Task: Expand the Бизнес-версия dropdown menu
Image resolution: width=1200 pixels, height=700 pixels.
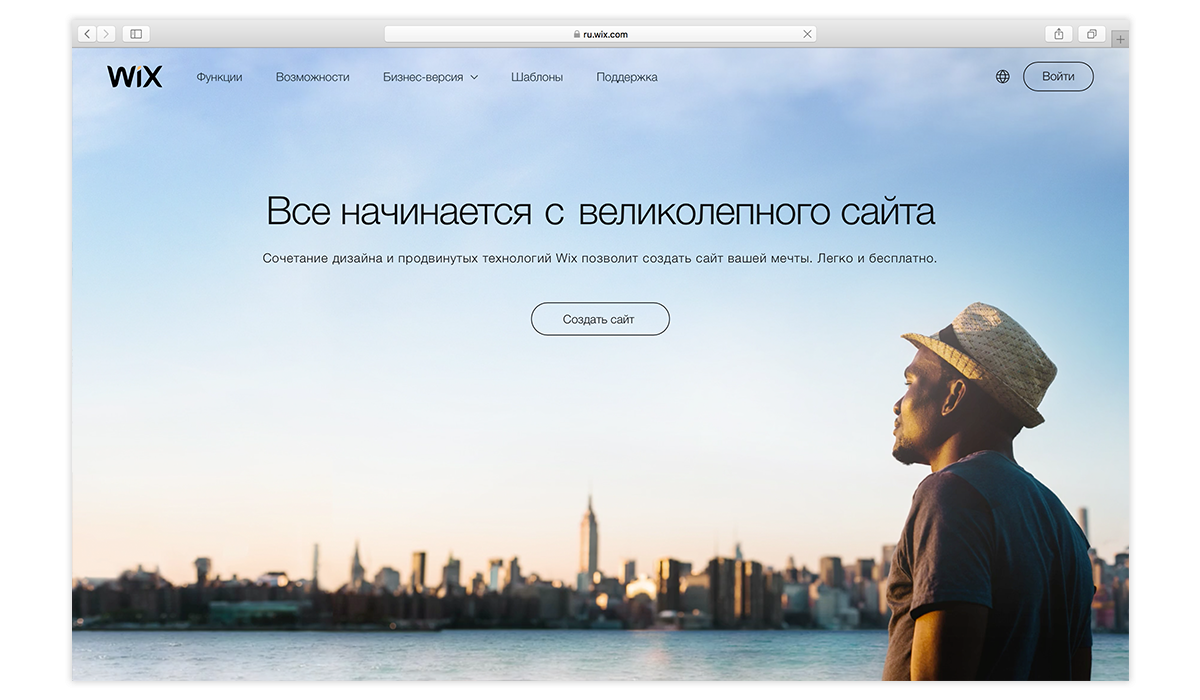Action: coord(430,77)
